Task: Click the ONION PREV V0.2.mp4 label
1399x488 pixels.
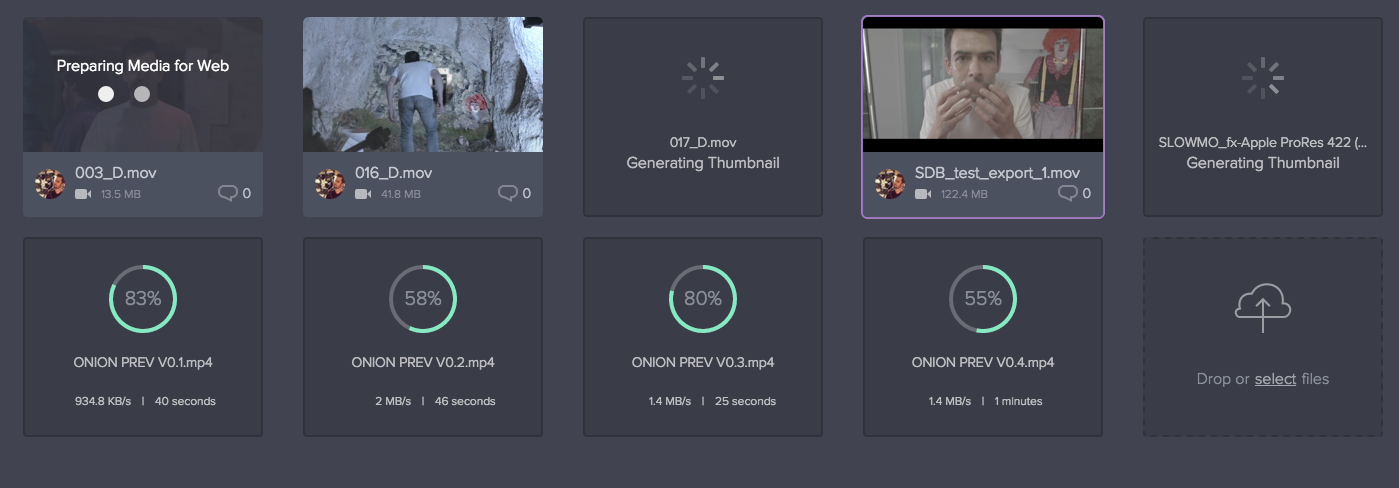Action: coord(423,363)
